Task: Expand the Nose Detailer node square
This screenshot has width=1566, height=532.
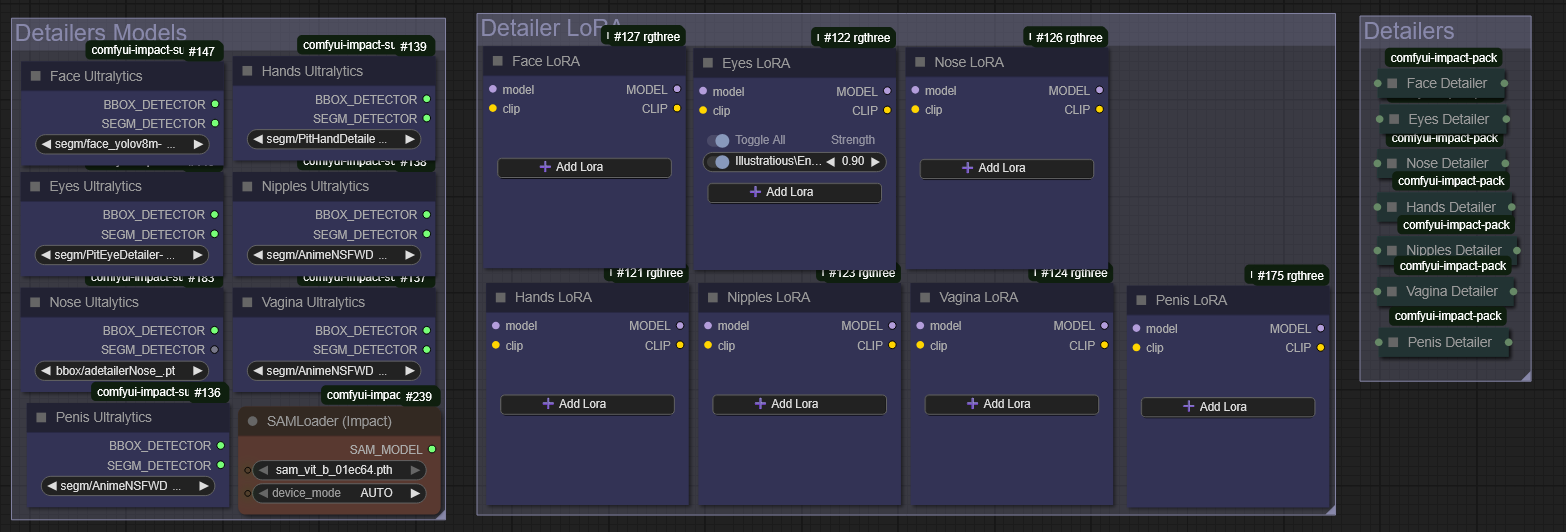Action: (1392, 163)
